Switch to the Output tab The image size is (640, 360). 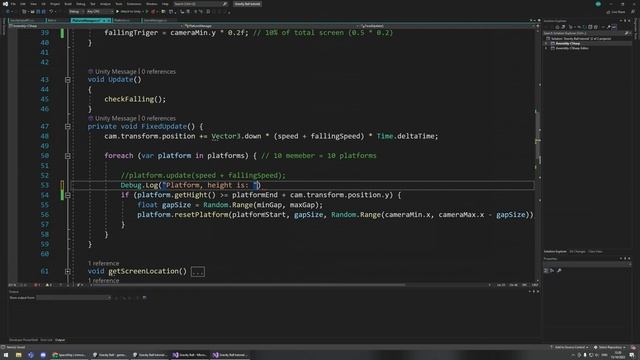click(x=60, y=340)
